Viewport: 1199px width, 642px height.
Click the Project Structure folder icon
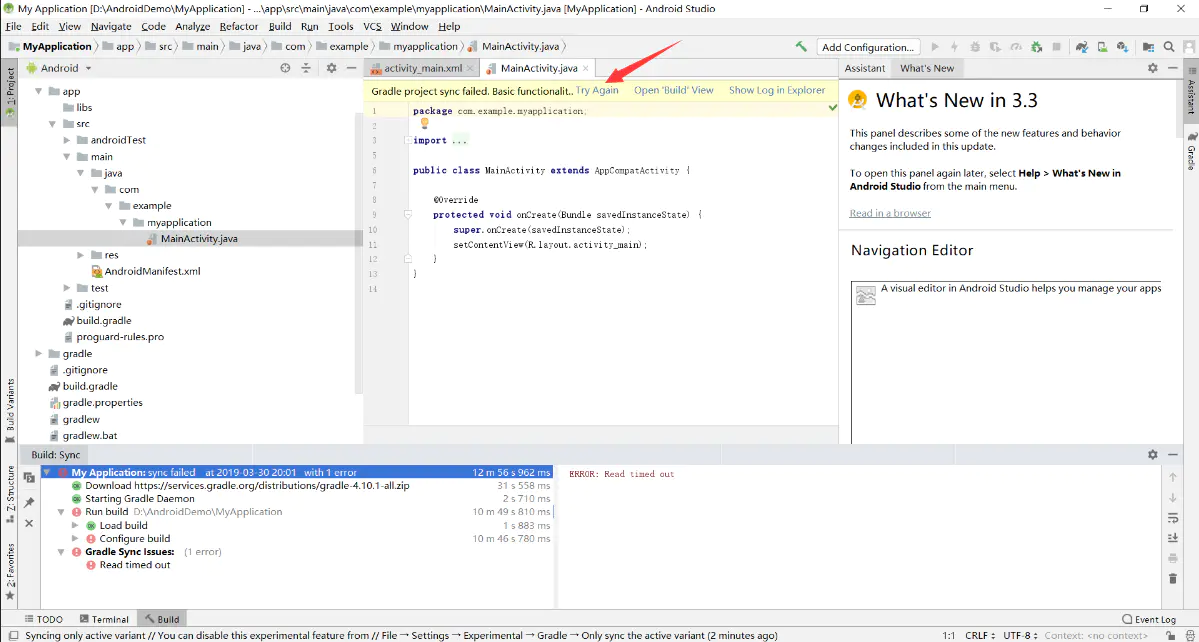tap(1149, 47)
